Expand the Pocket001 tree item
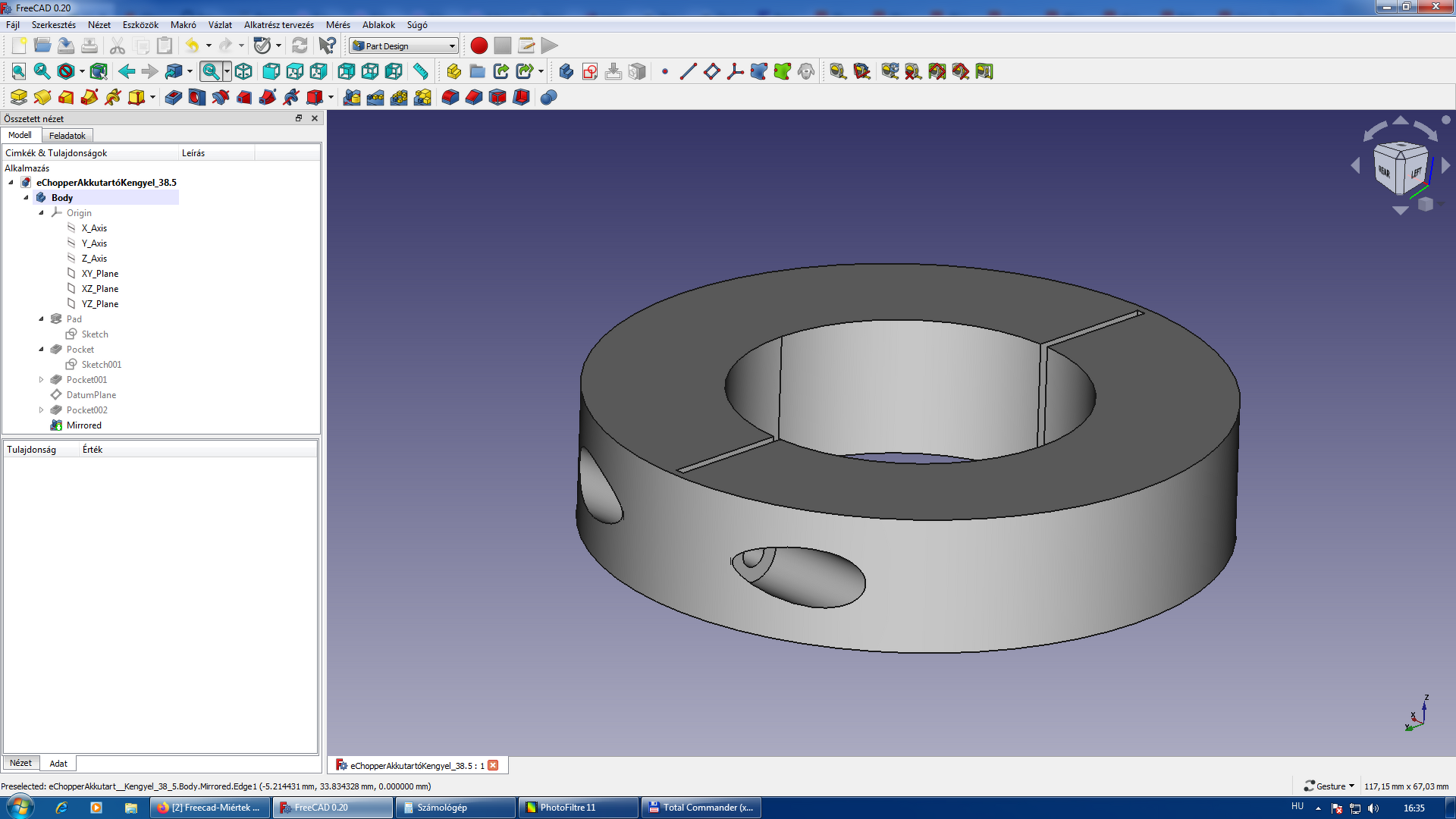The height and width of the screenshot is (819, 1456). pos(42,380)
